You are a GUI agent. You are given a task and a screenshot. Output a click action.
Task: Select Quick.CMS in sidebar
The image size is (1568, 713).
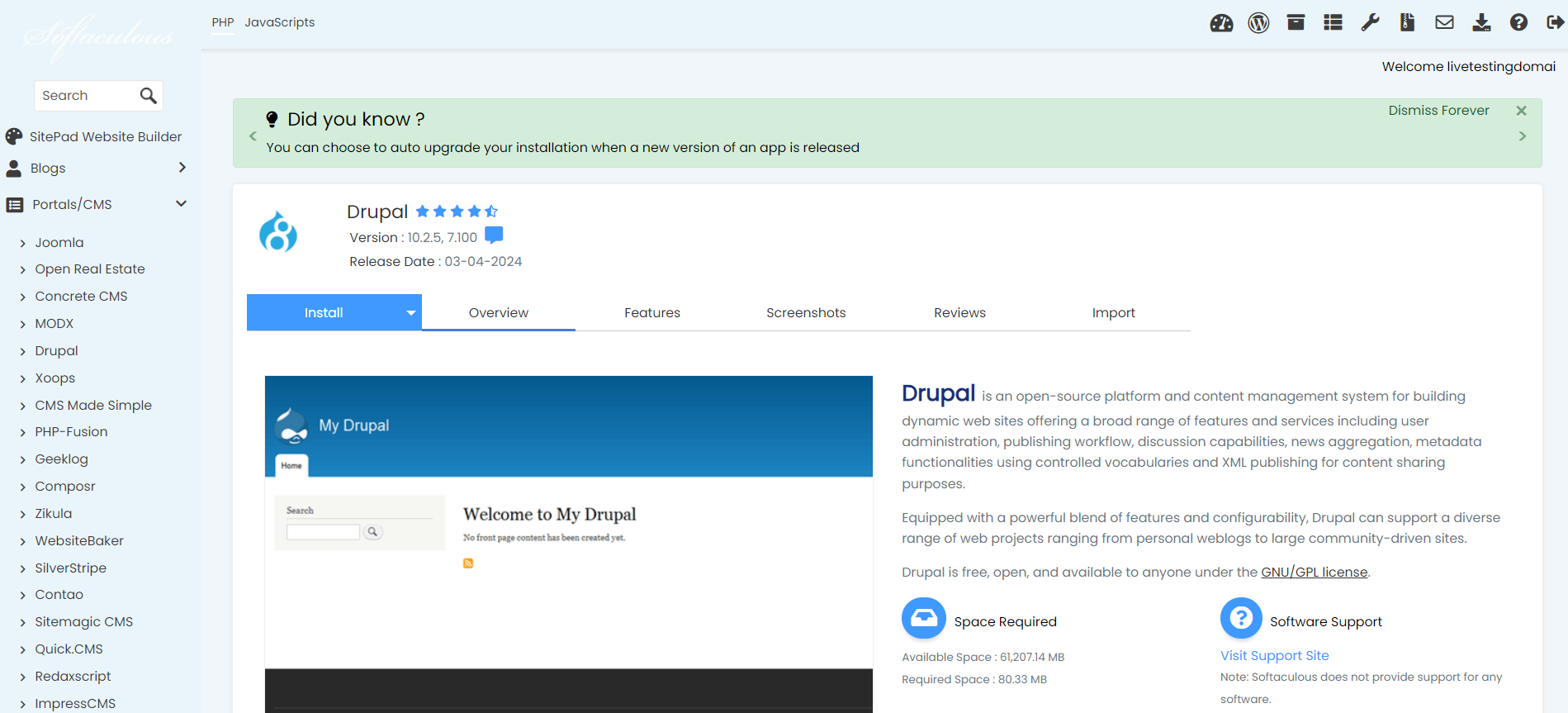[69, 649]
